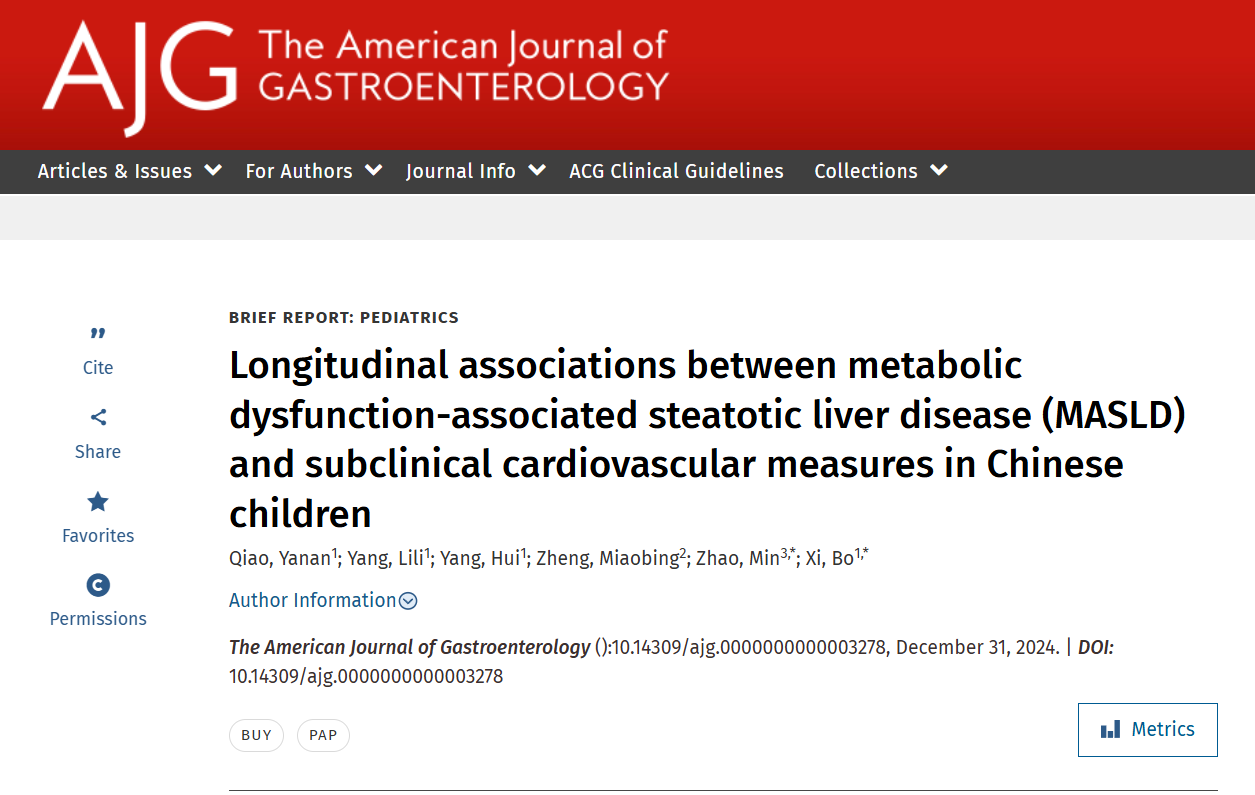This screenshot has width=1255, height=795.
Task: Click the Favorites text label
Action: 98,536
